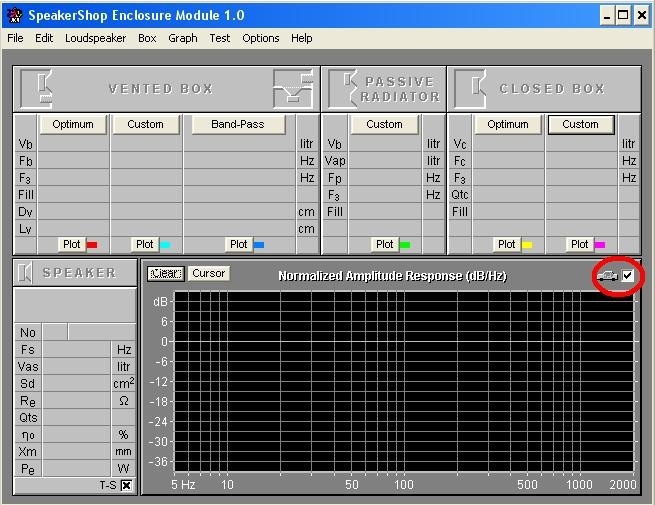Screen dimensions: 655x505
Task: Click the cyan color swatch for Custom vented plot
Action: (x=165, y=245)
